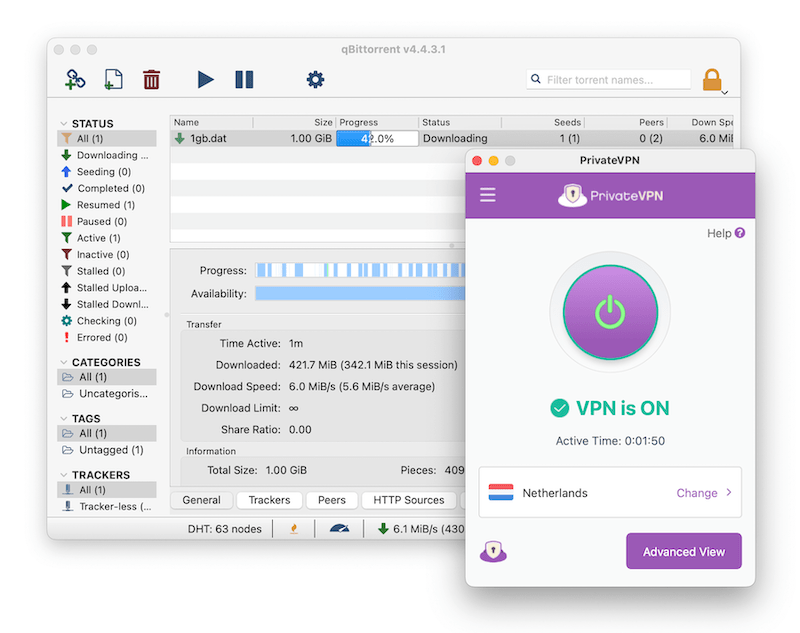Click the speed limits gauge icon
This screenshot has height=633, width=800.
coord(338,528)
